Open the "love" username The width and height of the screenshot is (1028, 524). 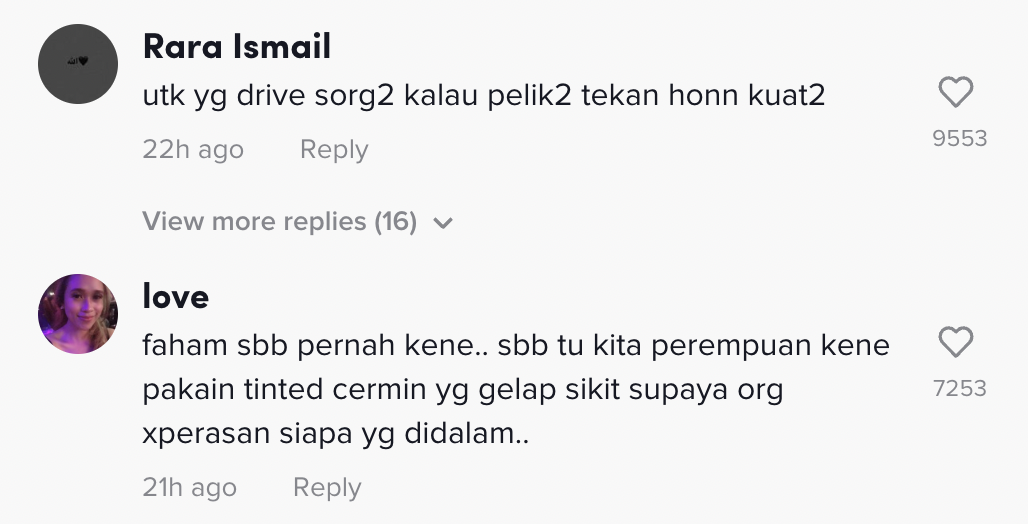(x=176, y=296)
